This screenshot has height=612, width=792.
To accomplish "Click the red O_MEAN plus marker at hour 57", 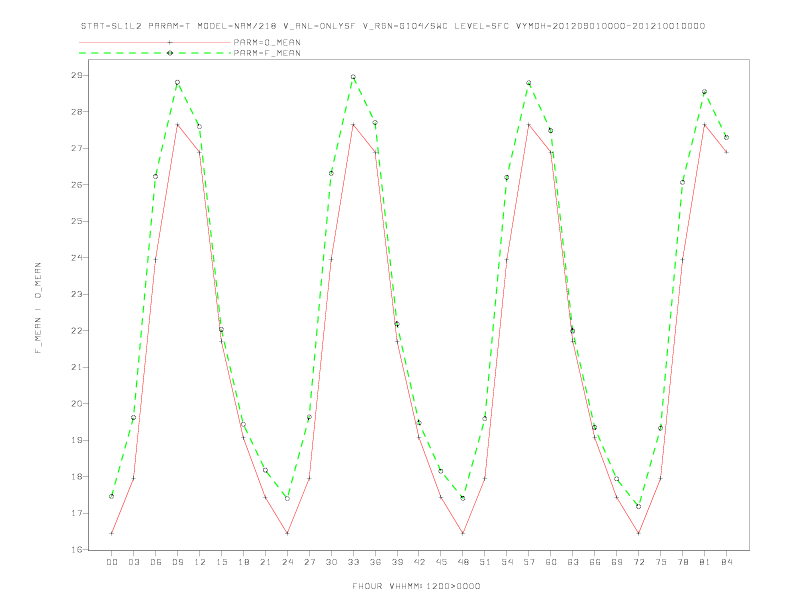I will click(529, 125).
